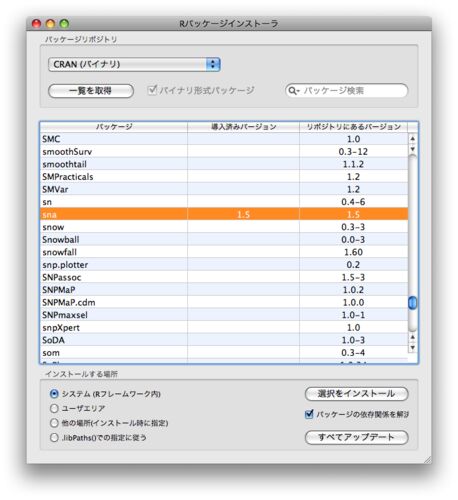Select the smoothtail package row
The image size is (458, 500).
click(x=224, y=164)
